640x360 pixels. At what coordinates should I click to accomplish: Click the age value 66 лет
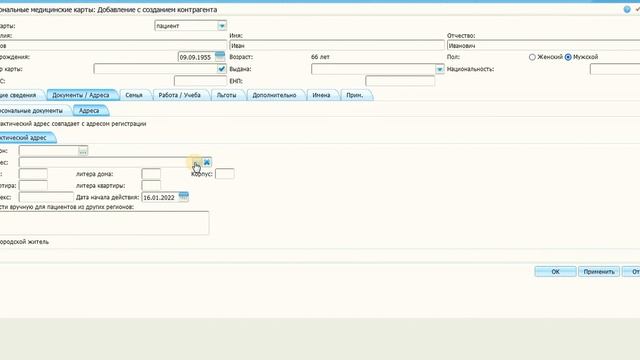[x=320, y=57]
